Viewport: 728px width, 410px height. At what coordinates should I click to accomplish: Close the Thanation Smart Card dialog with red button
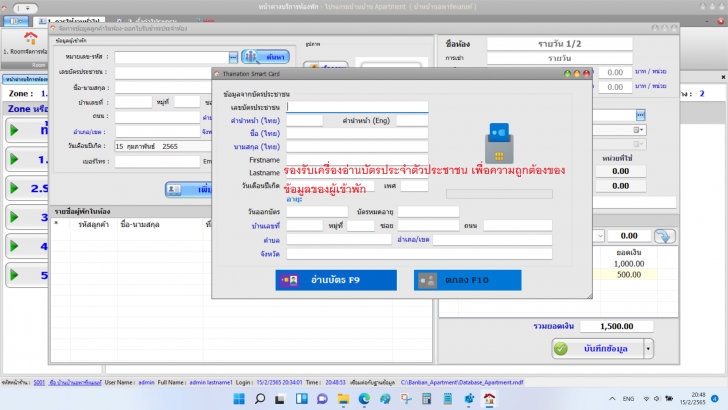tap(586, 74)
